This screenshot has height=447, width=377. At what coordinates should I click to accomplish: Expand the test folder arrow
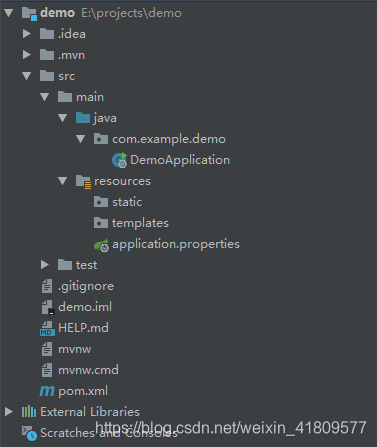(45, 265)
